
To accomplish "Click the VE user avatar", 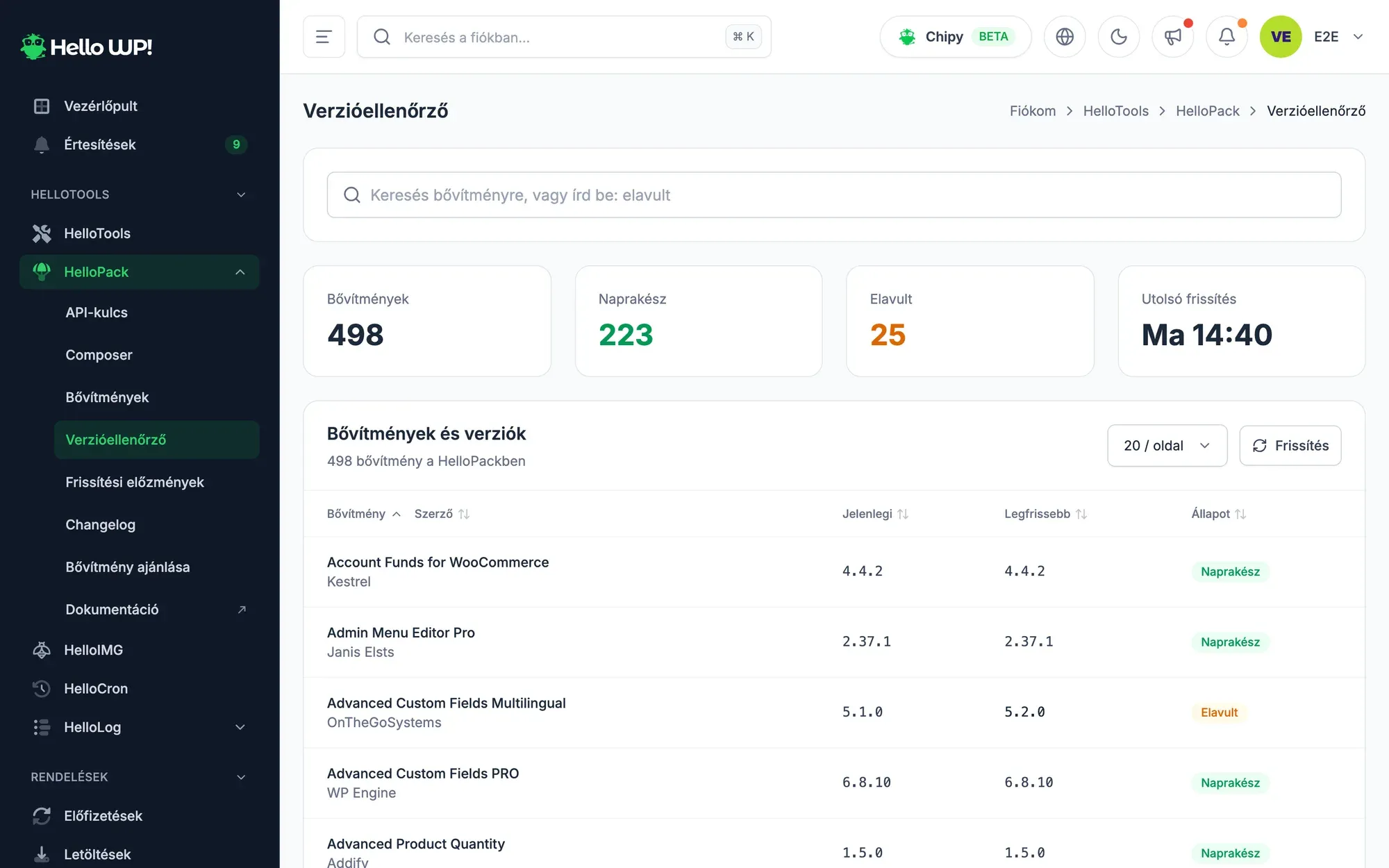I will click(x=1281, y=37).
